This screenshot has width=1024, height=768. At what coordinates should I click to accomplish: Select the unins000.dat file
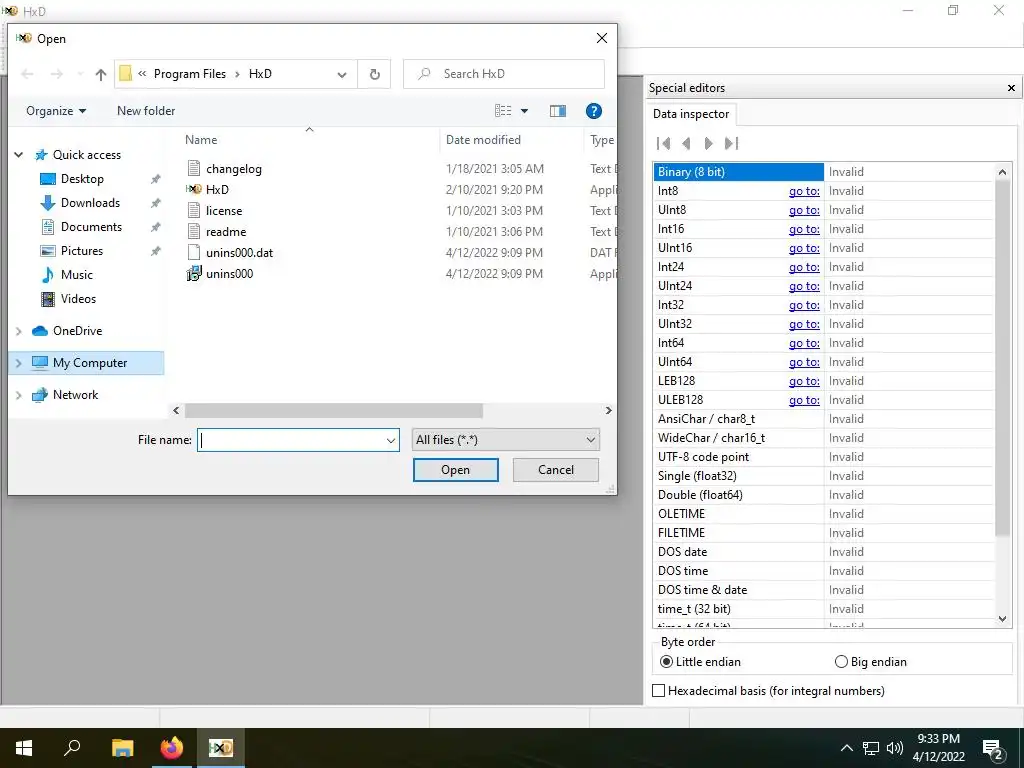coord(240,253)
